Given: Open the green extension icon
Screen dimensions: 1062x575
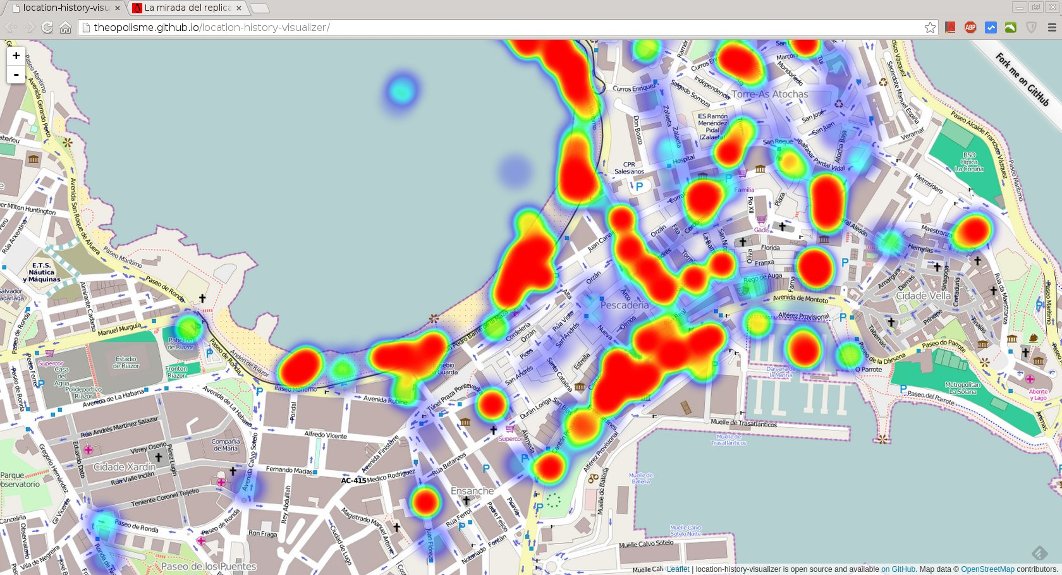Looking at the screenshot, I should coord(1011,27).
